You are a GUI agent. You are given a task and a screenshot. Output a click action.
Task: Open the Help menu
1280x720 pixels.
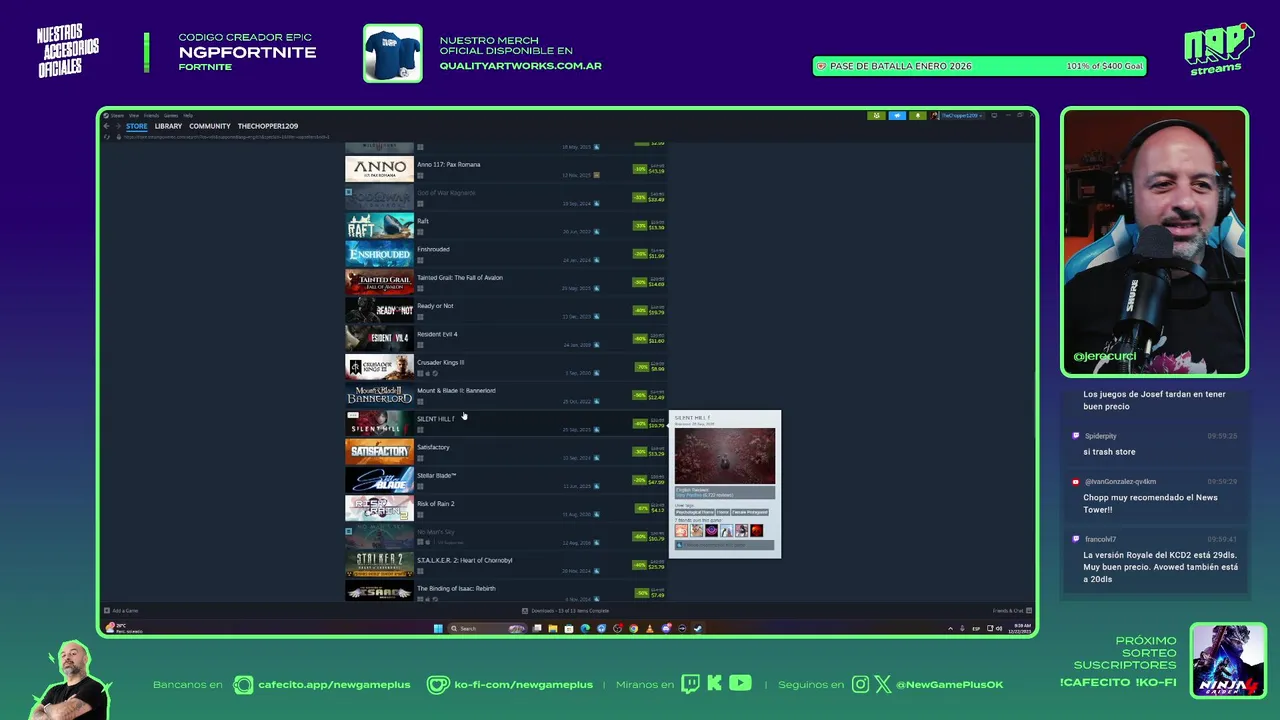[188, 116]
